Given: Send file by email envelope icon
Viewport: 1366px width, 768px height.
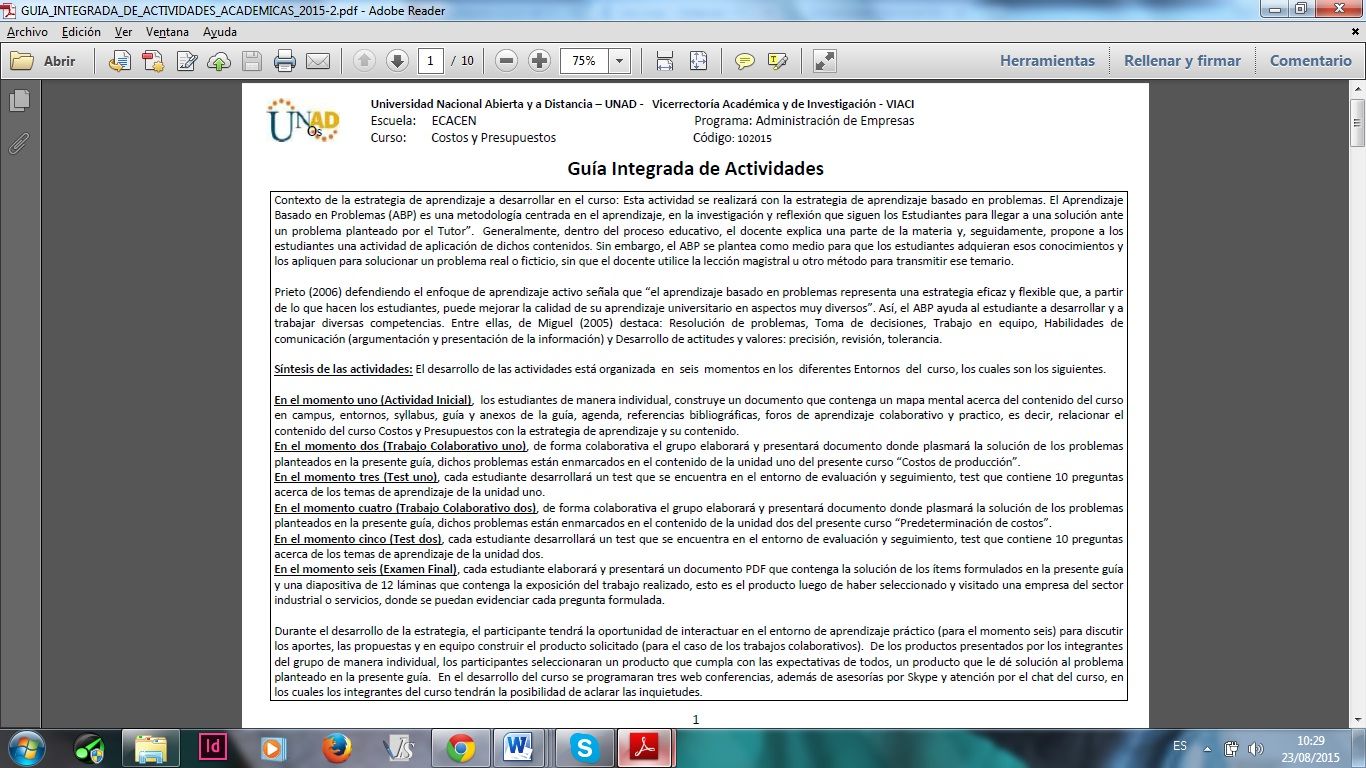Looking at the screenshot, I should (x=318, y=61).
